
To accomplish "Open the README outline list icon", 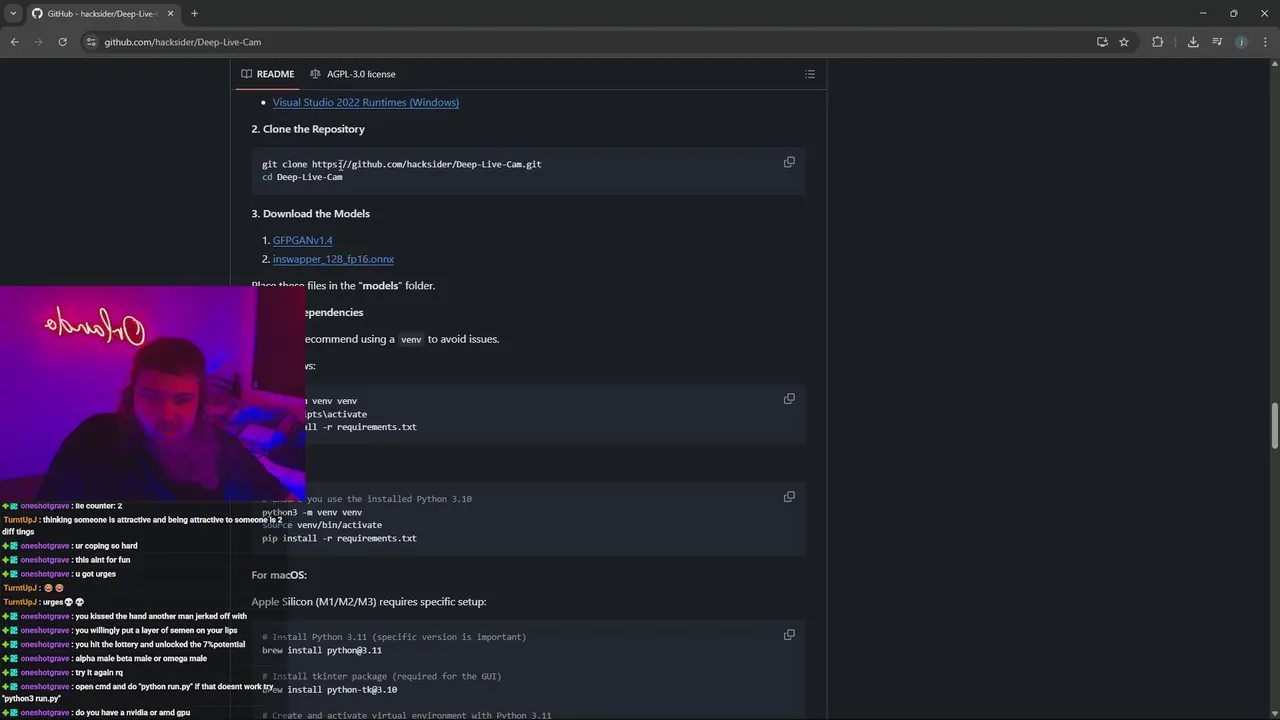I will coord(810,74).
